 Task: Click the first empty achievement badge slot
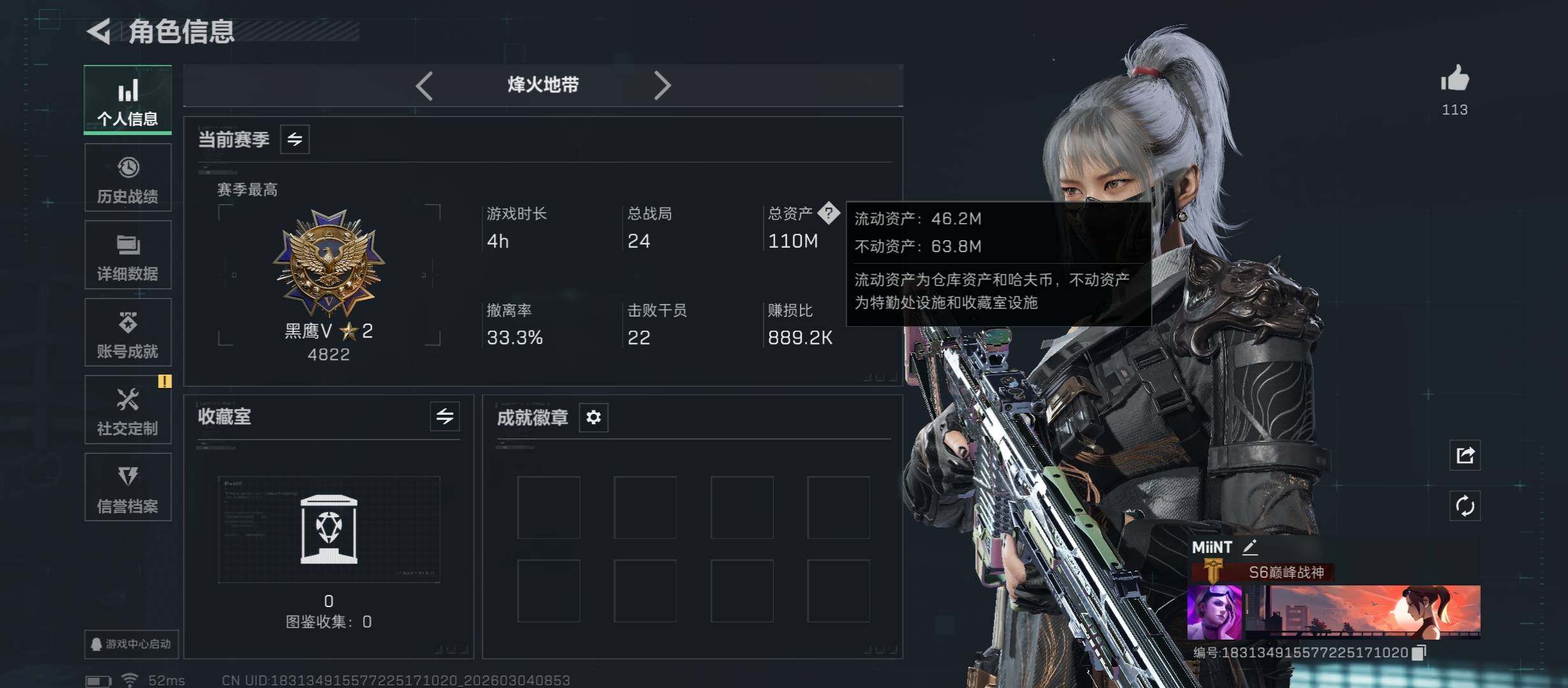click(549, 508)
